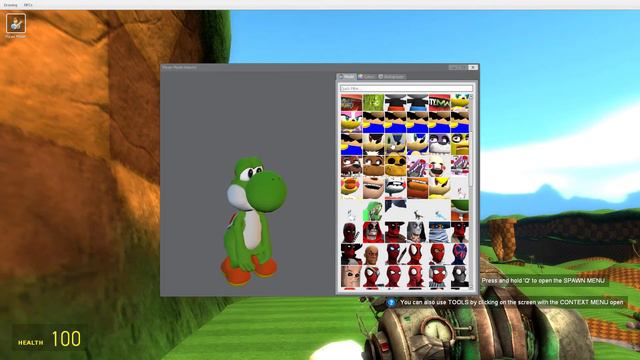Select the purple Bonnie bunny thumbnail

click(x=439, y=144)
